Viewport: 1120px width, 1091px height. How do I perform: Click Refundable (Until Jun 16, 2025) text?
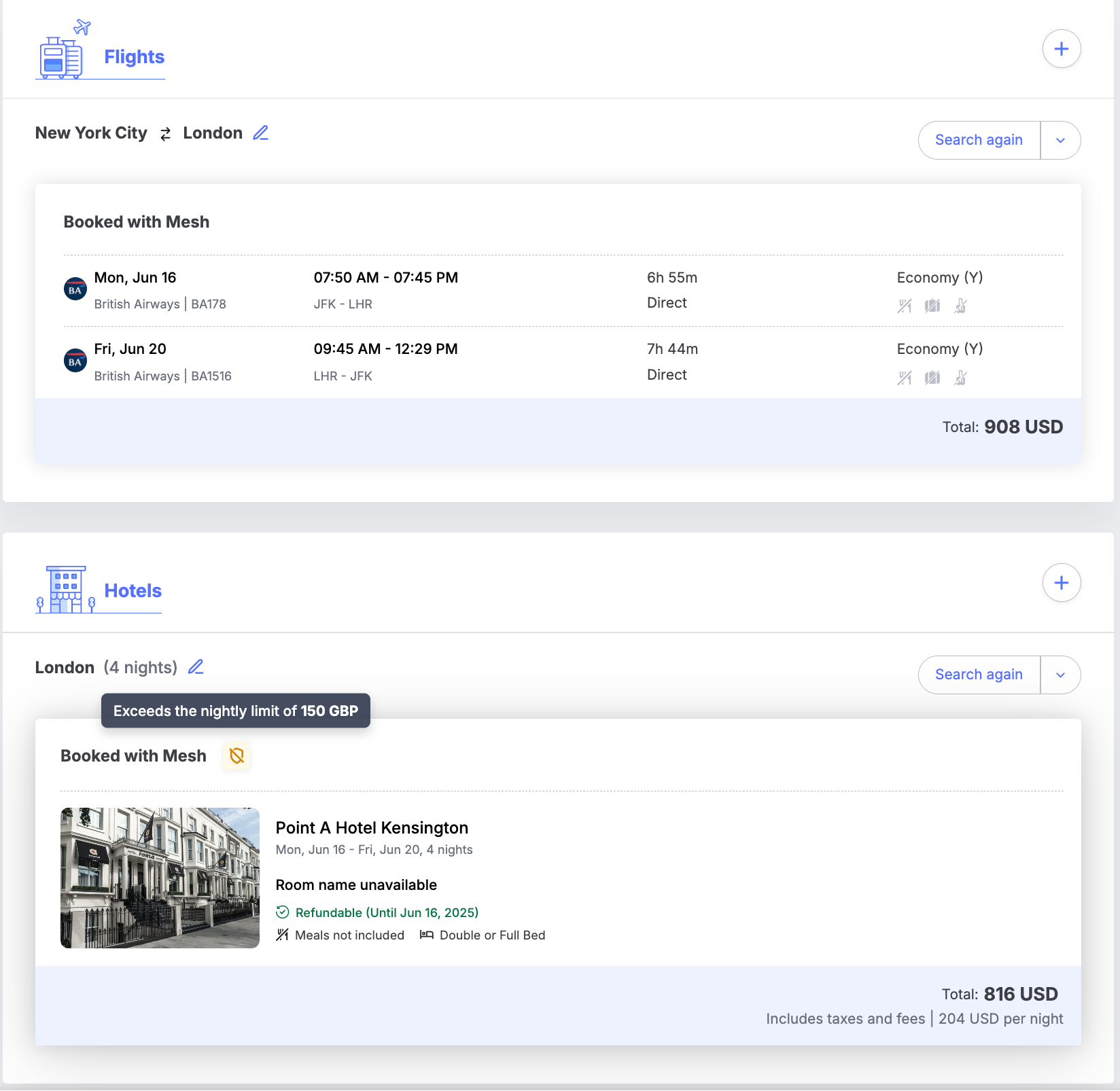point(387,913)
